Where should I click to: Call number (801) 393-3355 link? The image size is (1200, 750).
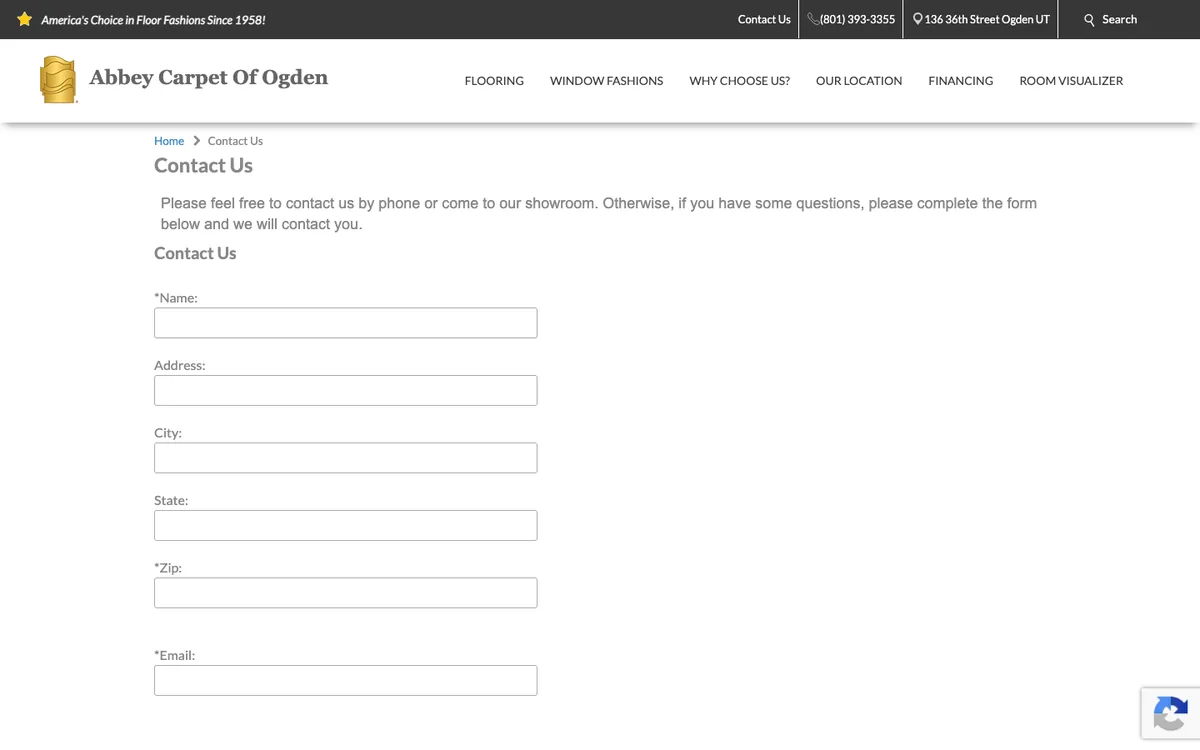click(857, 19)
